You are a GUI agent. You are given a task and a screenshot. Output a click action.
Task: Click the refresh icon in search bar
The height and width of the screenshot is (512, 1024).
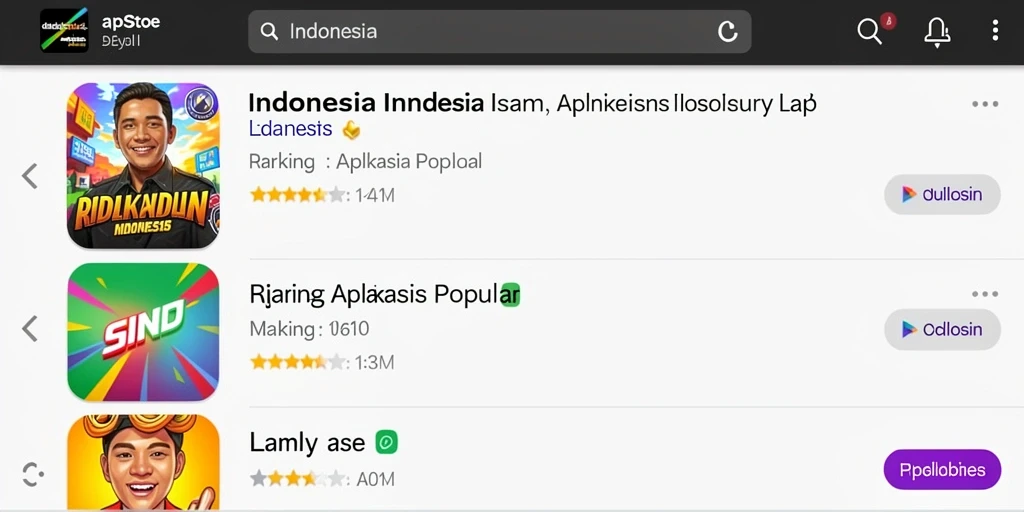click(728, 31)
